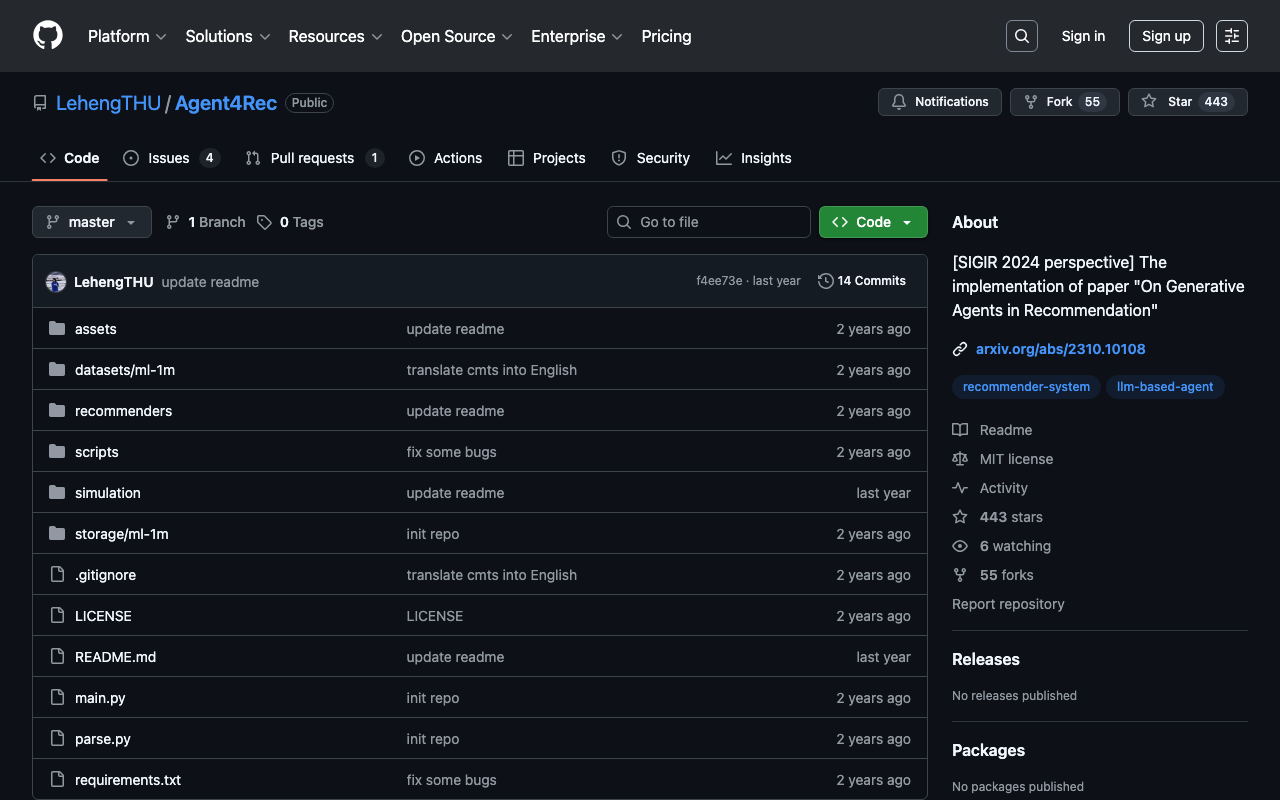Click the Go to file input
The image size is (1280, 800).
(709, 222)
